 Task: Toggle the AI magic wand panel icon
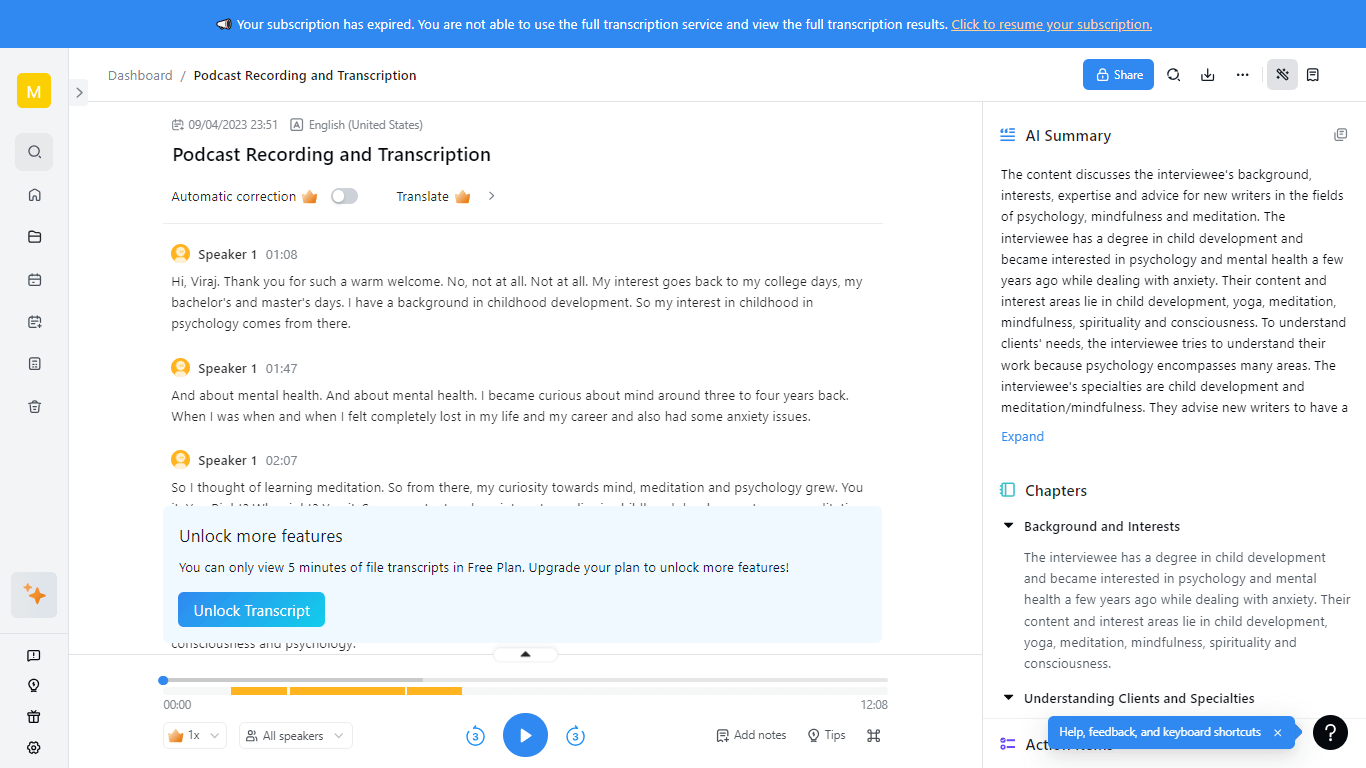point(1282,74)
